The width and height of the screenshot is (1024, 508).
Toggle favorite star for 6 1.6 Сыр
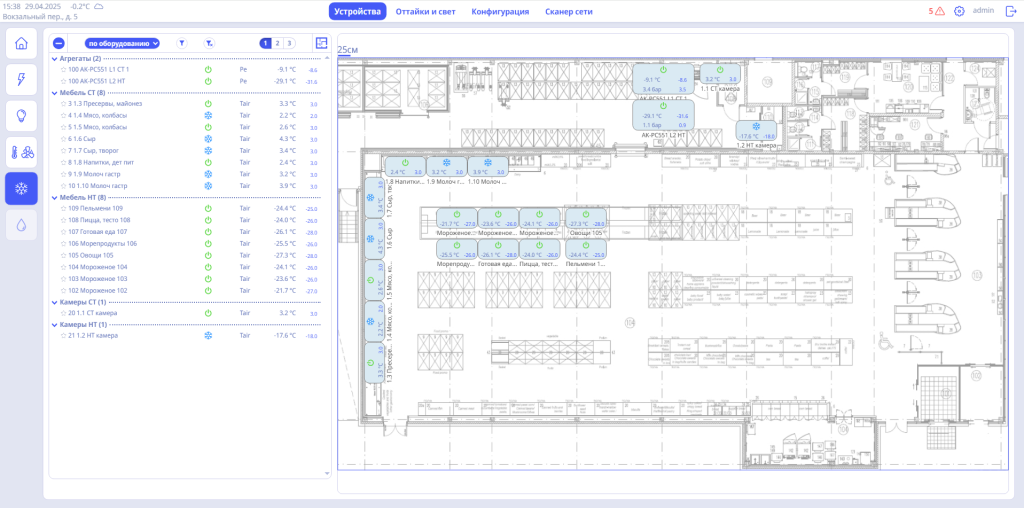pyautogui.click(x=64, y=138)
